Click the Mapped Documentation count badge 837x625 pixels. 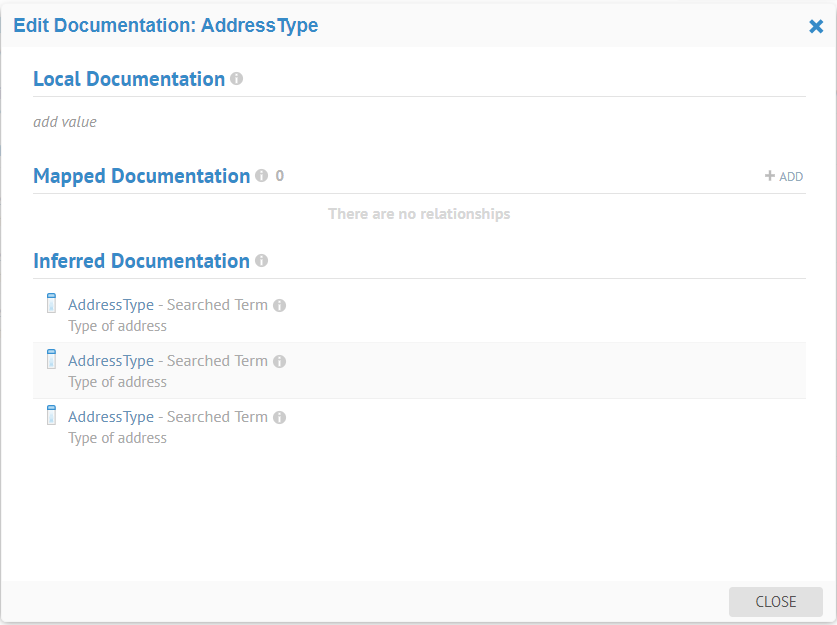pos(280,176)
